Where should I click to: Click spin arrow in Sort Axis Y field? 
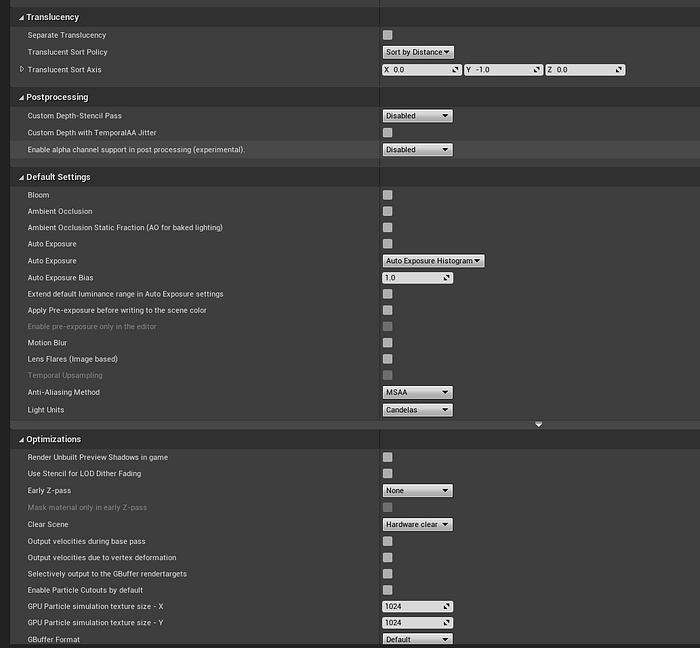537,70
